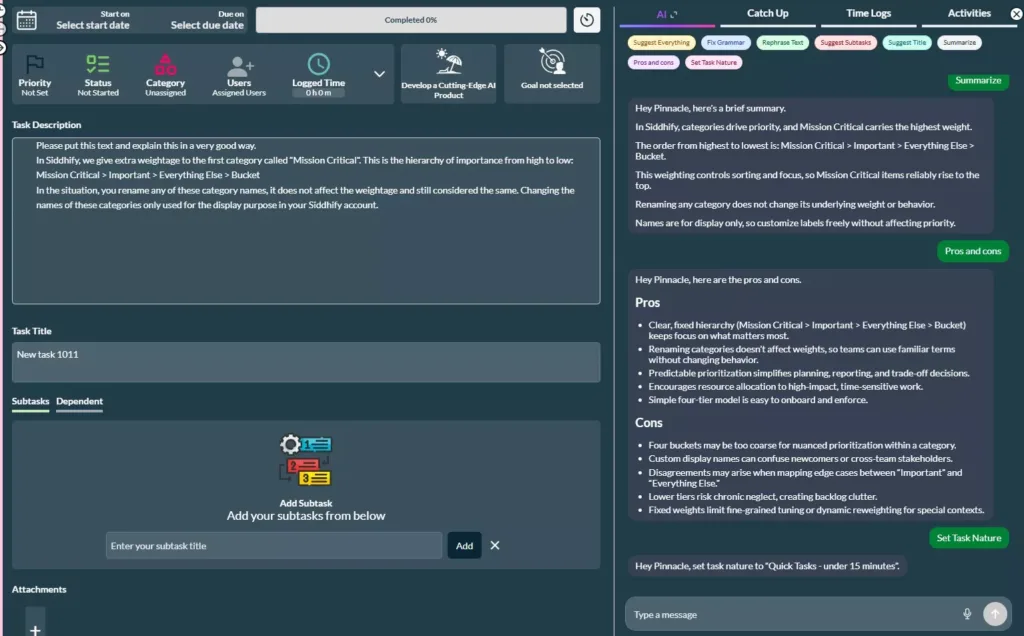The width and height of the screenshot is (1024, 636).
Task: Click the Goal not selected target icon
Action: click(x=552, y=61)
